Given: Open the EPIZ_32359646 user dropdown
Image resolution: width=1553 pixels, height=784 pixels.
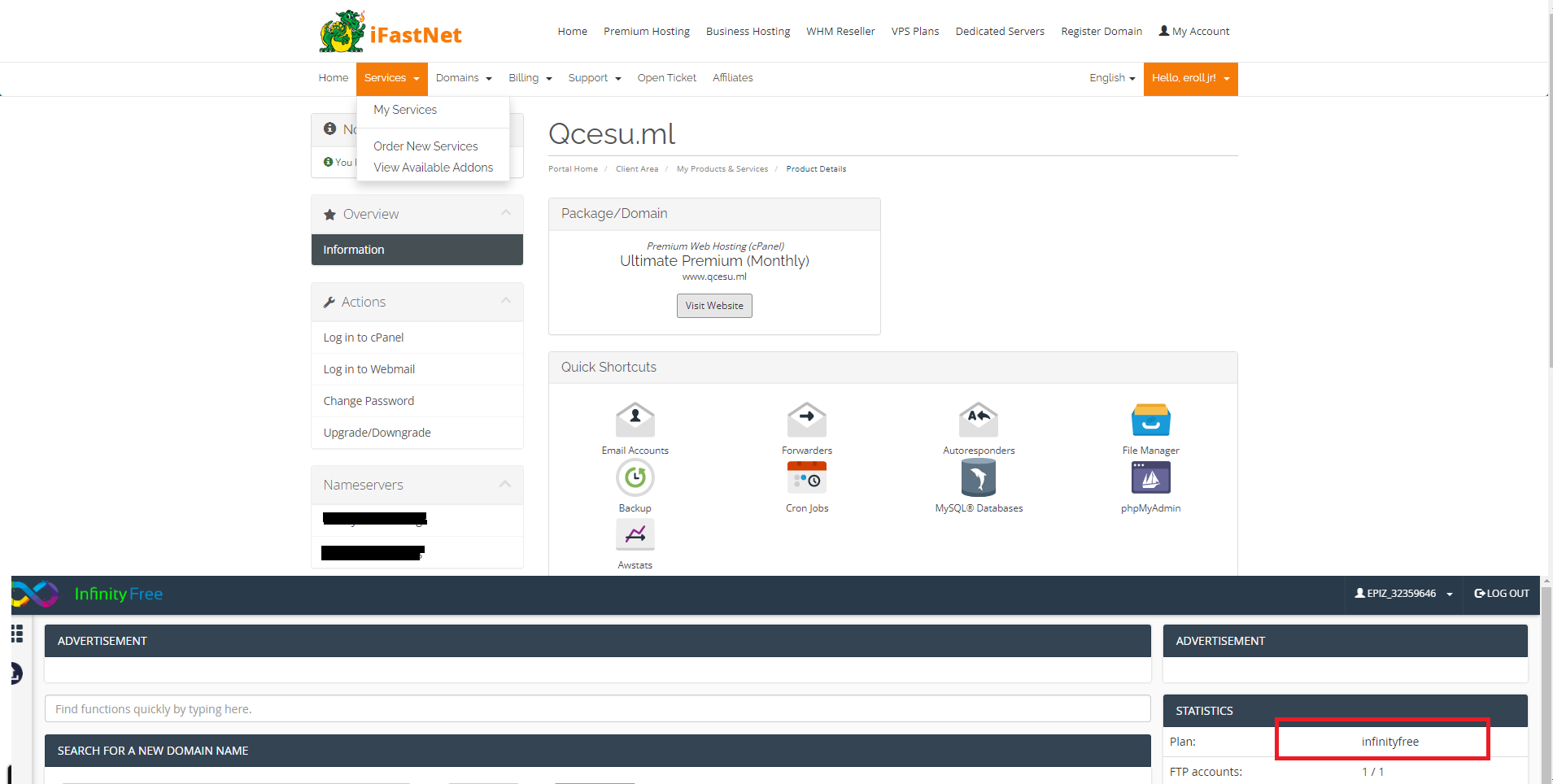Looking at the screenshot, I should click(x=1403, y=594).
